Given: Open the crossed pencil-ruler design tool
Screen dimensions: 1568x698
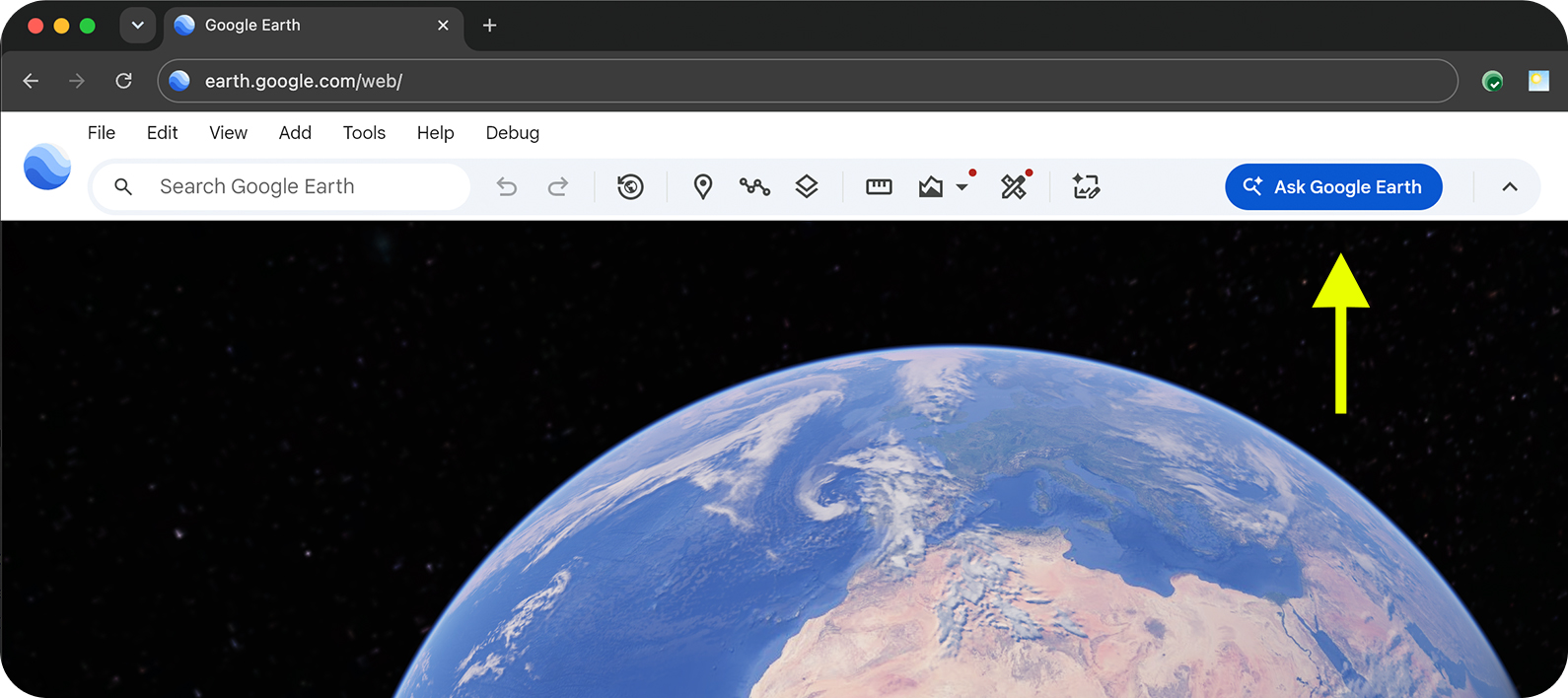Looking at the screenshot, I should tap(1014, 186).
